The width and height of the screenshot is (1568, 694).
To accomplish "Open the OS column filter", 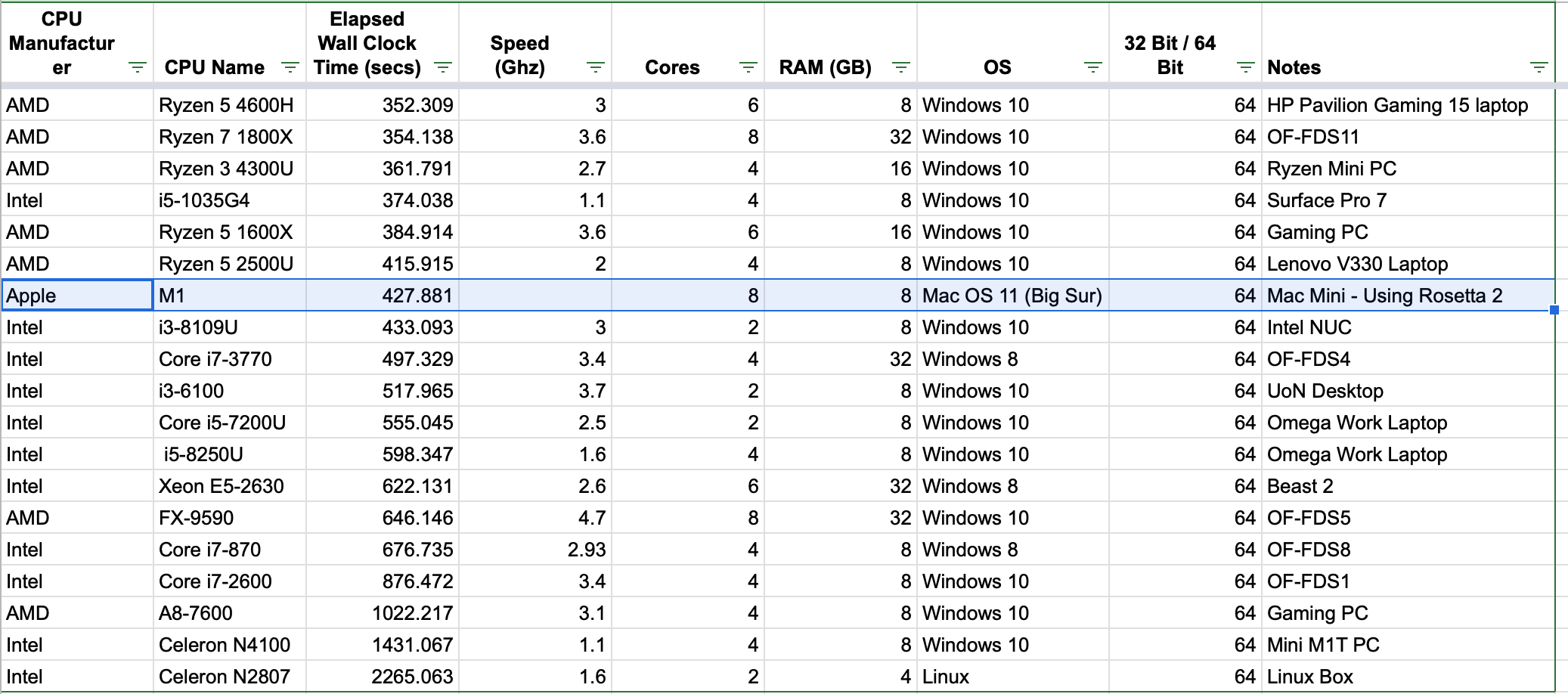I will 1093,67.
